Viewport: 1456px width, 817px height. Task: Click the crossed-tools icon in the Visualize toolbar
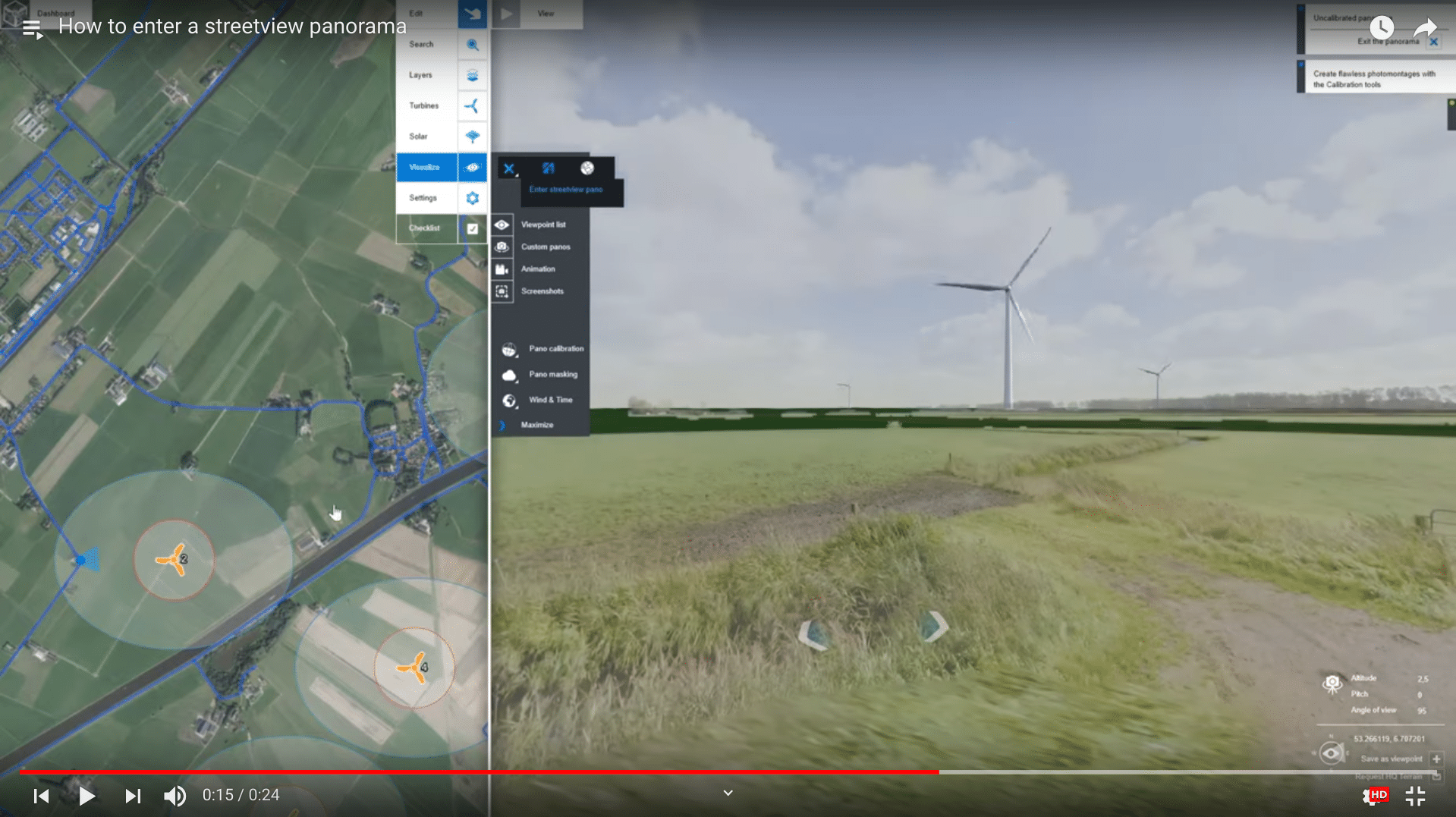click(x=509, y=168)
